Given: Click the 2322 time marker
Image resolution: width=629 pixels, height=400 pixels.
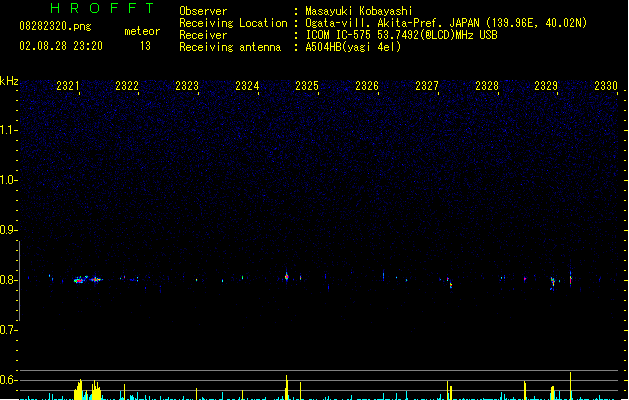Looking at the screenshot, I should (127, 86).
